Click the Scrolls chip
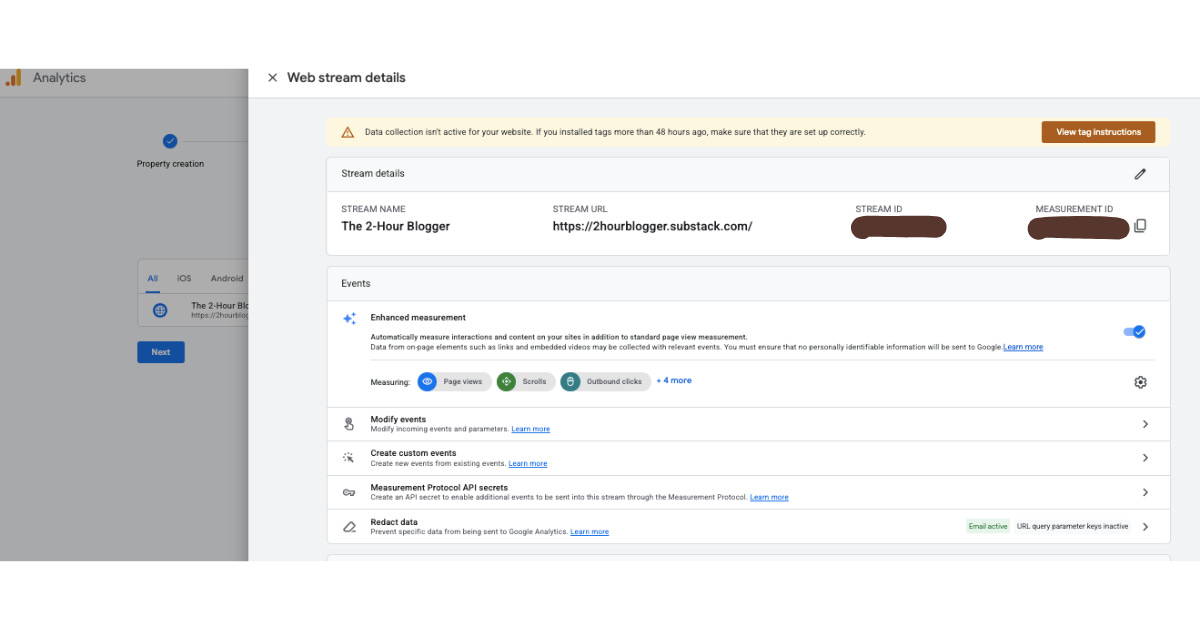 tap(526, 381)
